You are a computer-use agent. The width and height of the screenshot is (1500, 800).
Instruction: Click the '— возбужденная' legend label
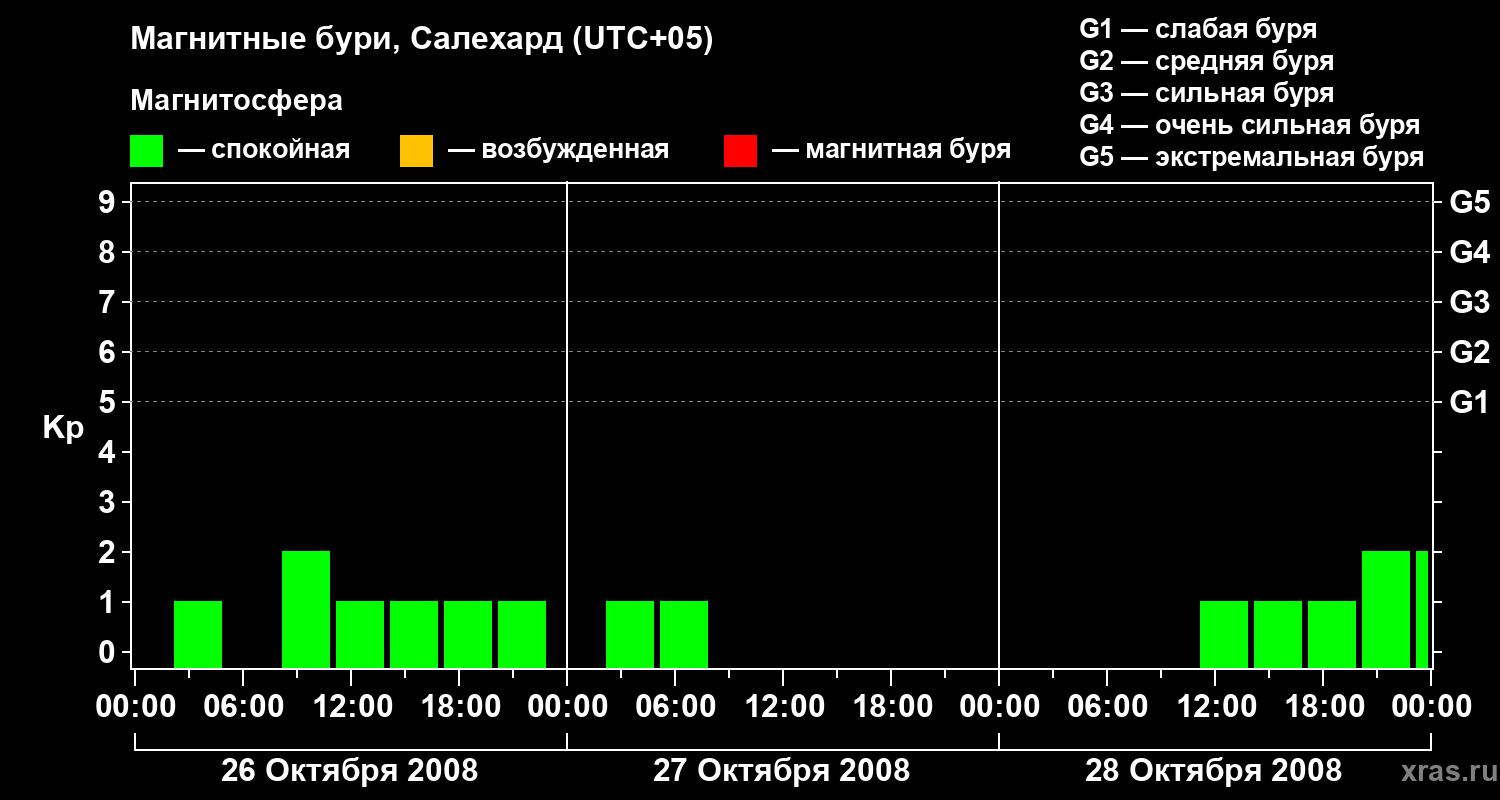(x=559, y=150)
